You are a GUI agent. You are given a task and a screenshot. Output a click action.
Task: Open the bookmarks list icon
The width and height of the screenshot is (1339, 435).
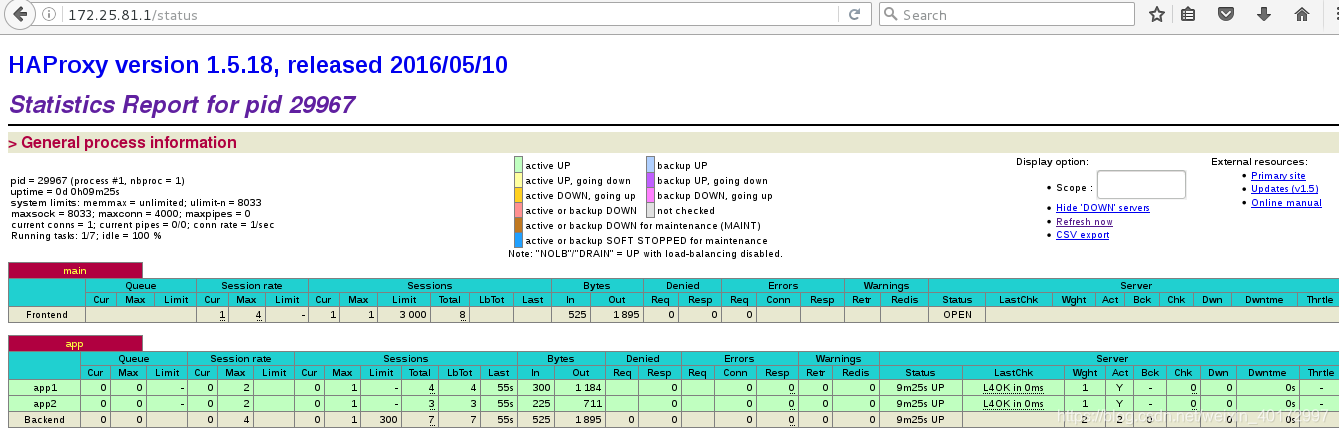pos(1188,15)
